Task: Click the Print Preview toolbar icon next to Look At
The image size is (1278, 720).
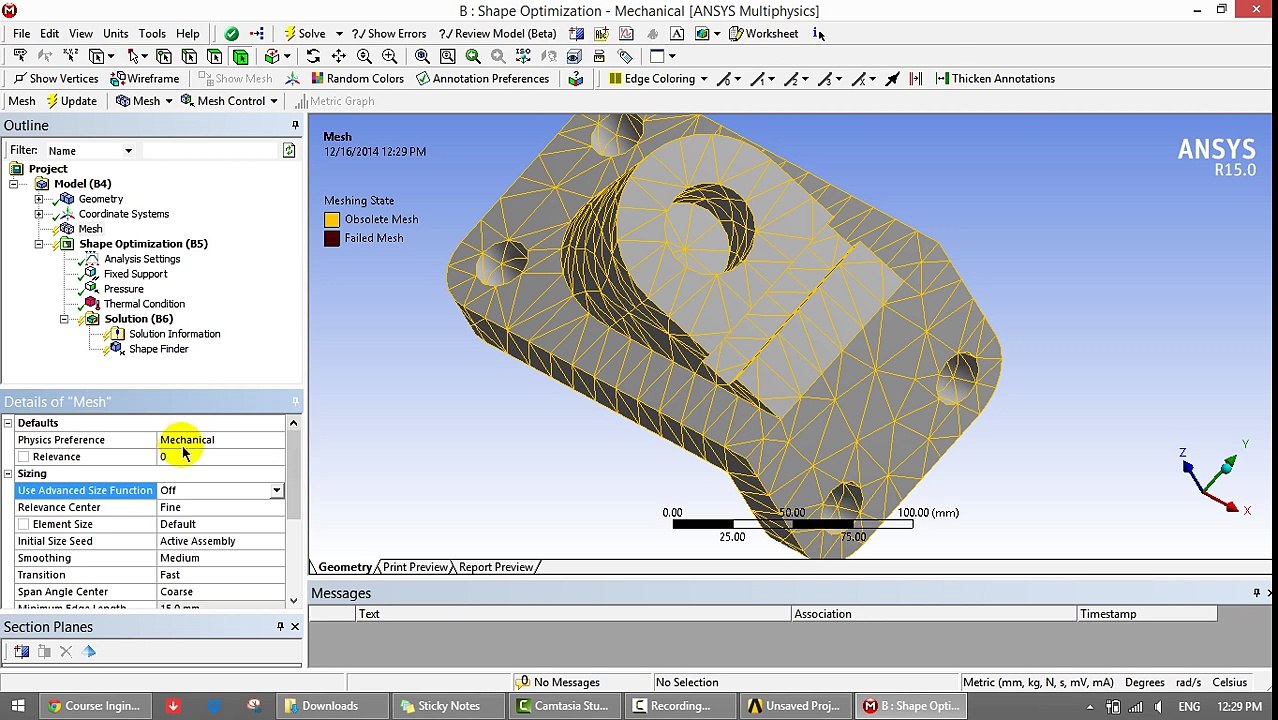Action: pos(599,56)
